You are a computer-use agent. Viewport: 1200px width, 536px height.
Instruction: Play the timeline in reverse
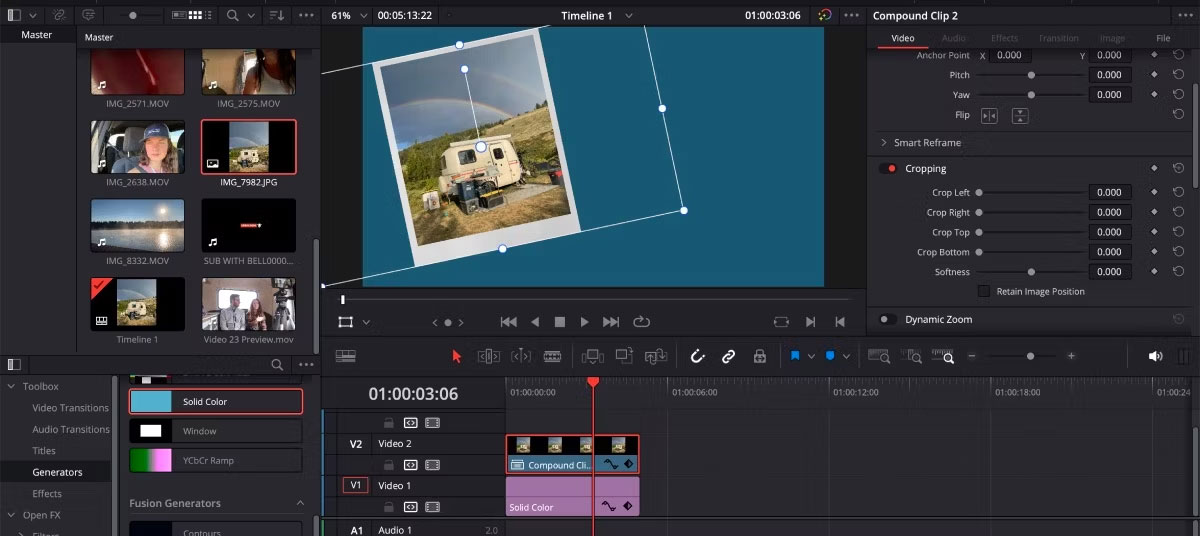click(535, 322)
